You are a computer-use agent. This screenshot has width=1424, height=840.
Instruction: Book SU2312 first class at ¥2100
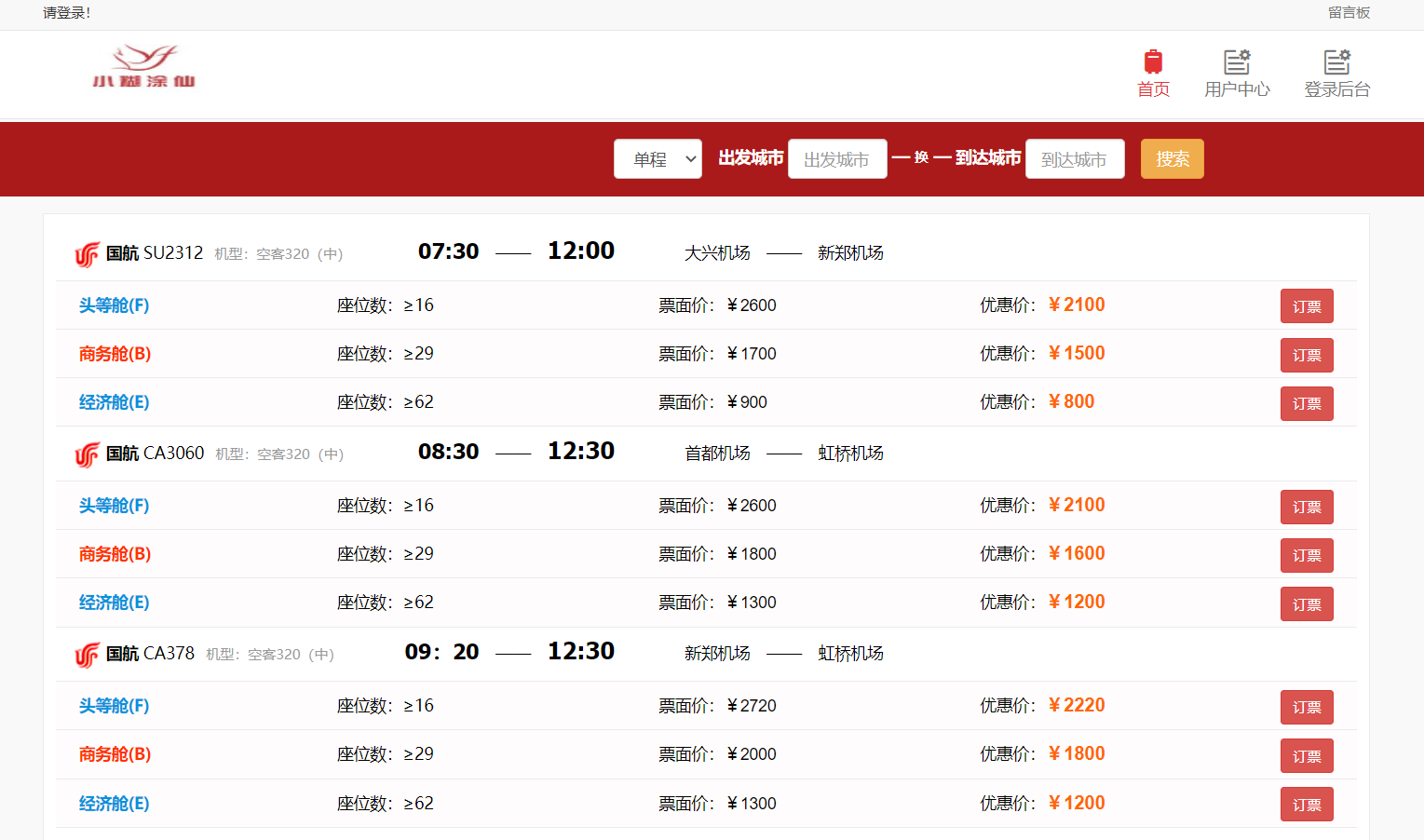(x=1307, y=306)
